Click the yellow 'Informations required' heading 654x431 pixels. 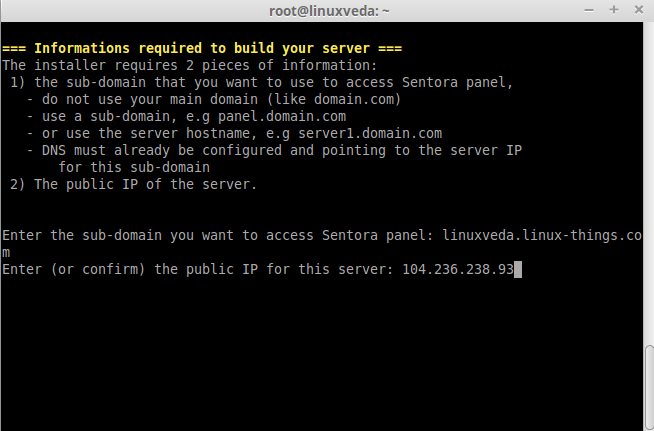(202, 48)
